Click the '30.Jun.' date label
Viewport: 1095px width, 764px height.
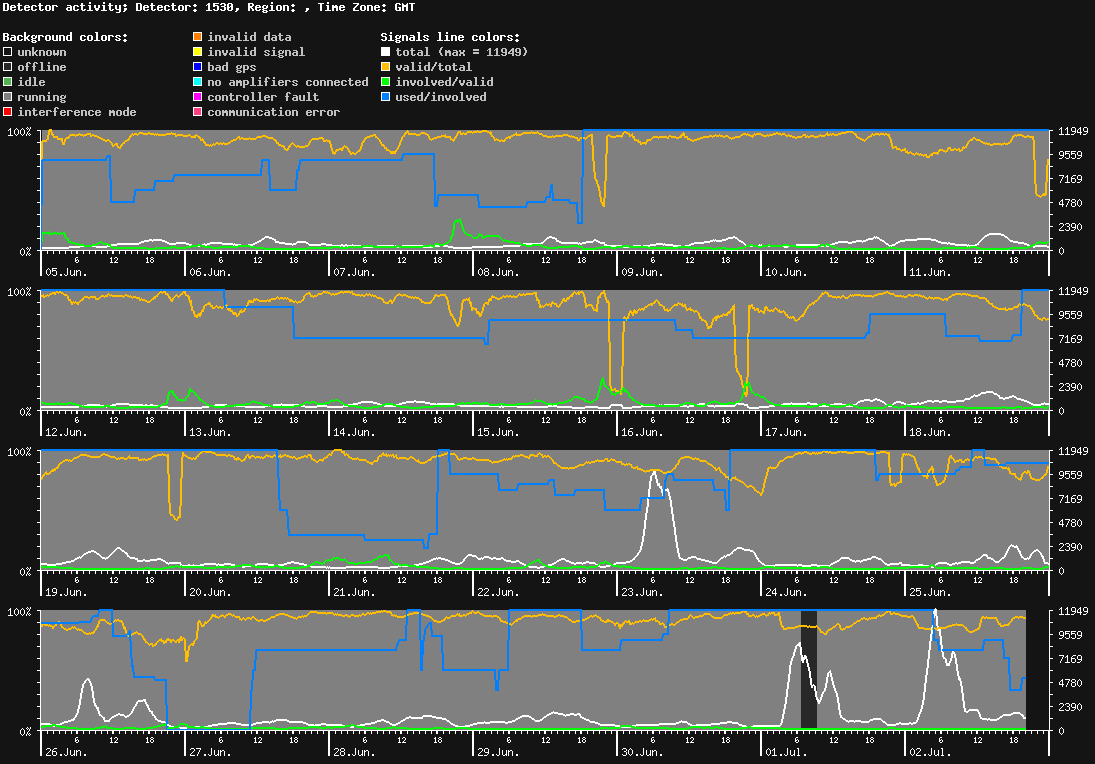coord(642,752)
